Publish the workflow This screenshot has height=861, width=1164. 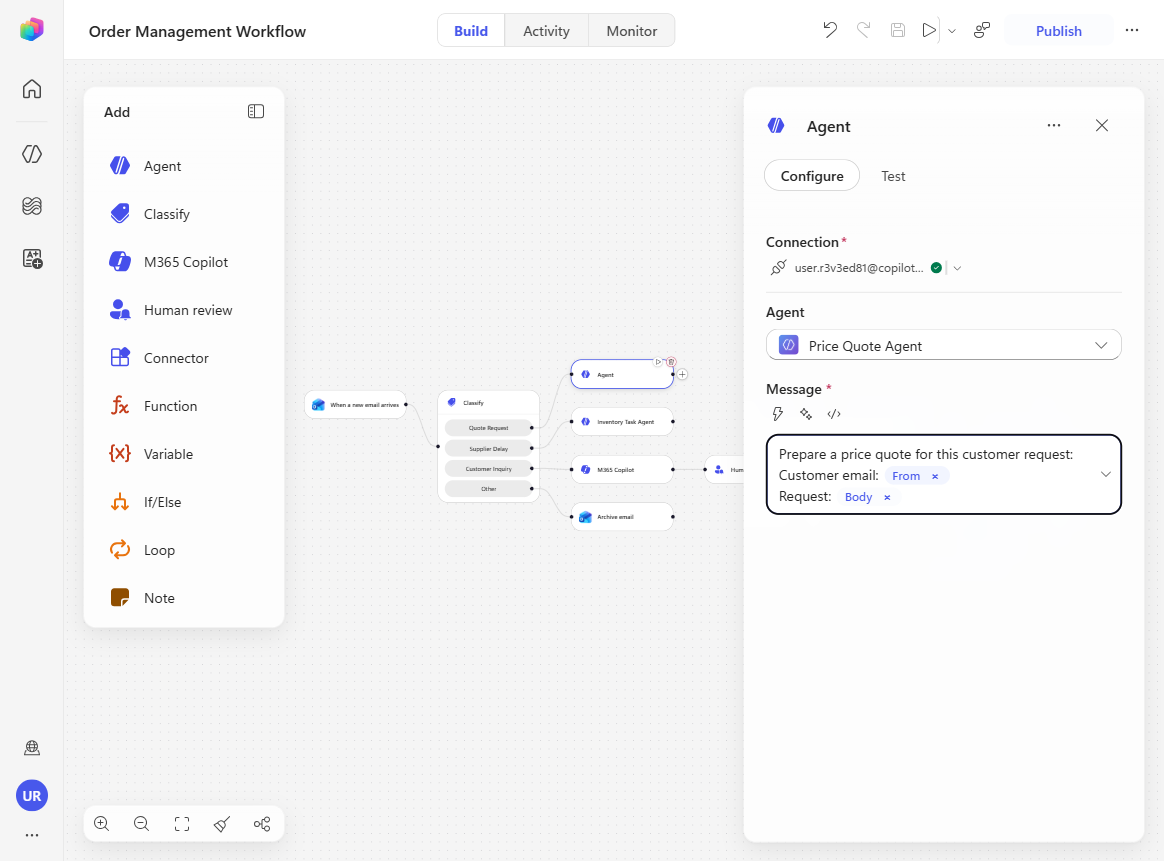1059,30
